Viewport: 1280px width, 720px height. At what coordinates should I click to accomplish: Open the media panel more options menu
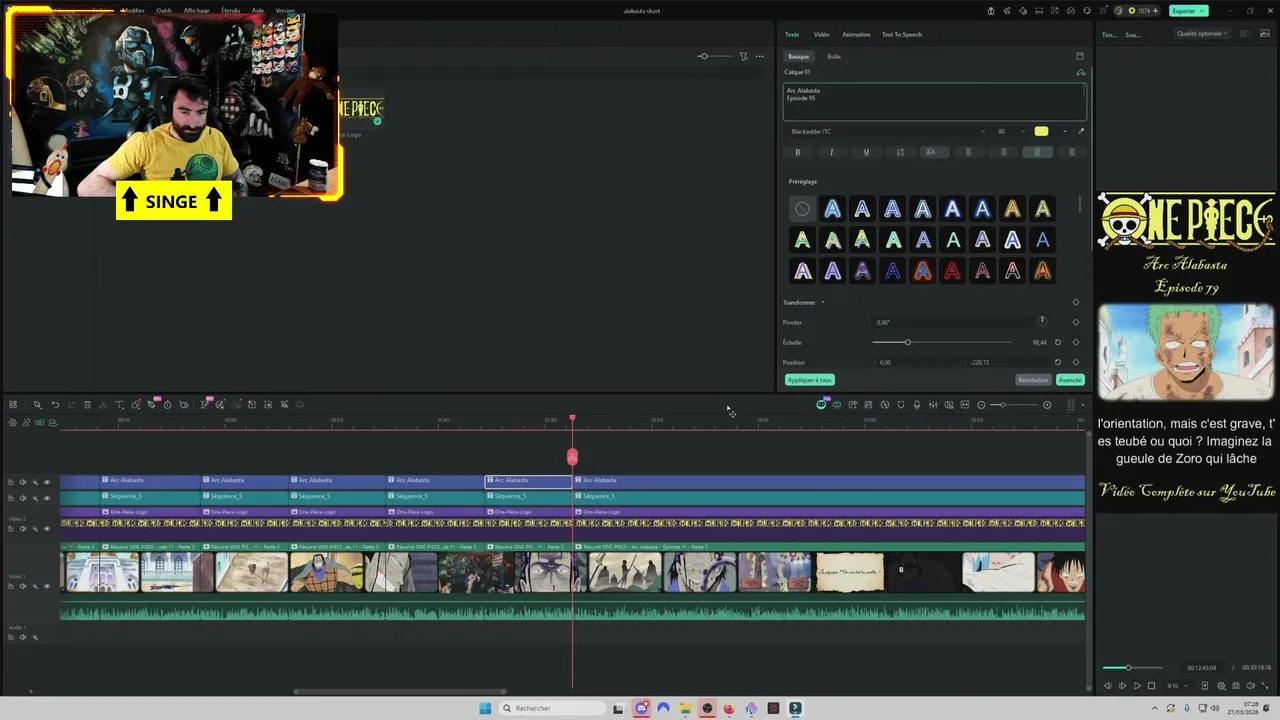760,56
